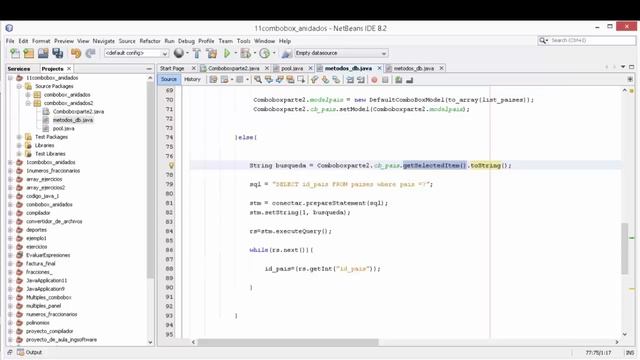
Task: Click the icon left of Empty datasource
Action: (x=287, y=53)
